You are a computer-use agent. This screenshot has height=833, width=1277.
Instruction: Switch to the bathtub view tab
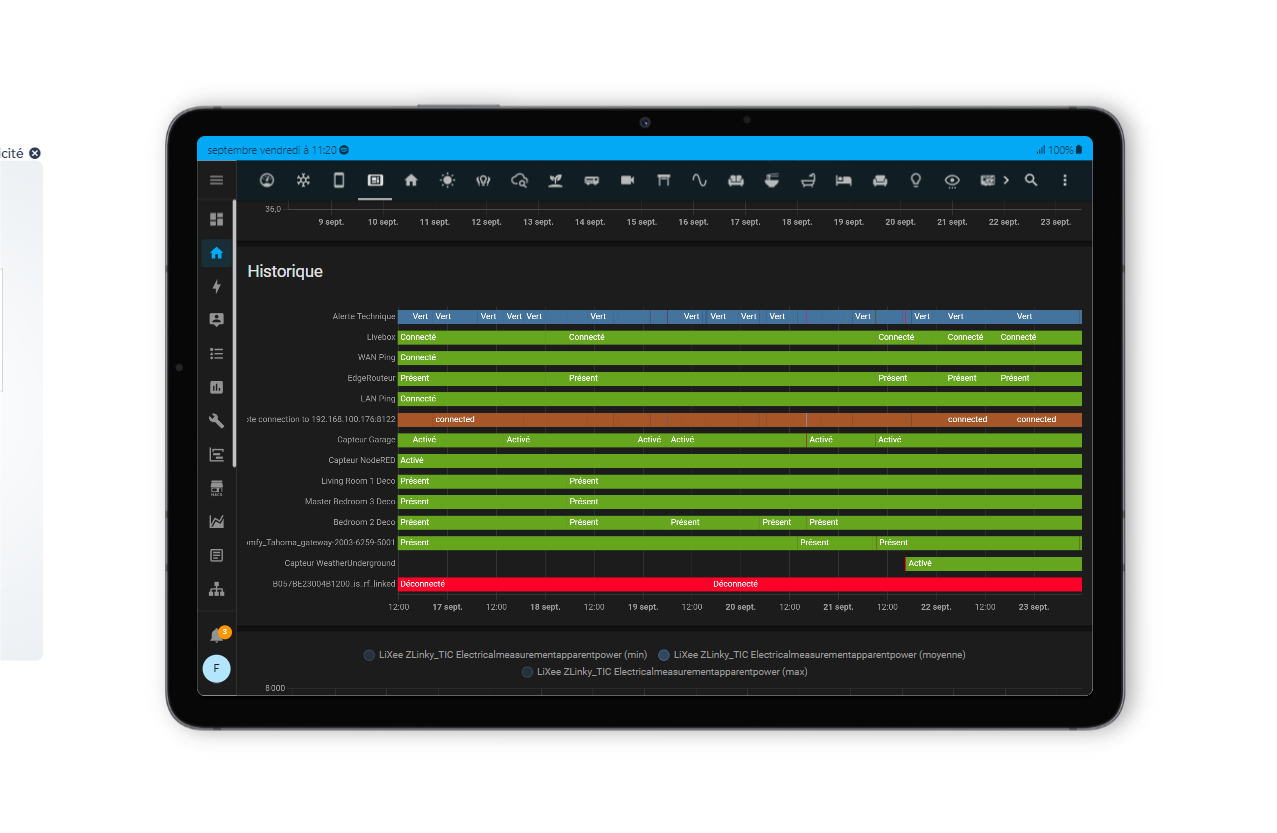[807, 180]
